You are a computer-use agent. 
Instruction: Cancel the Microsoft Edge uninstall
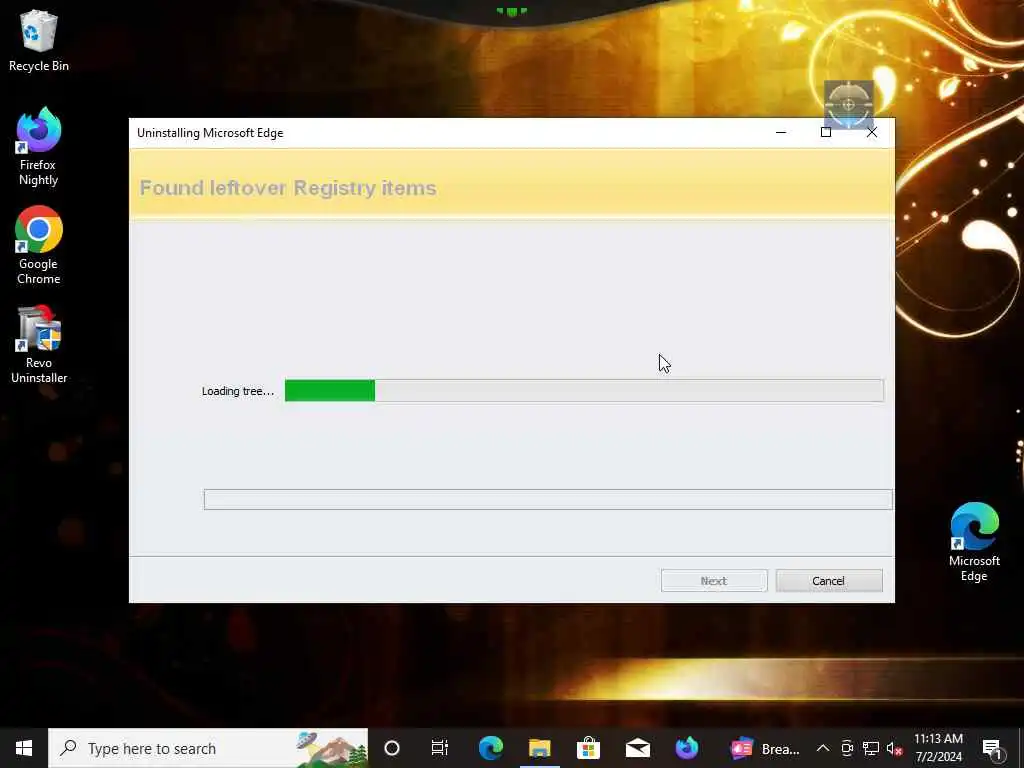829,581
